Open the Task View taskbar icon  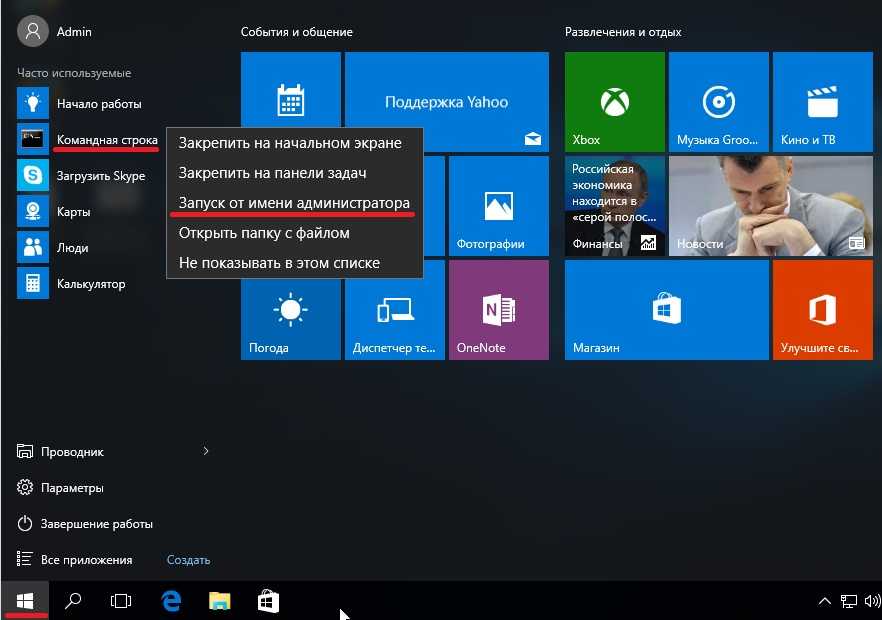(121, 600)
